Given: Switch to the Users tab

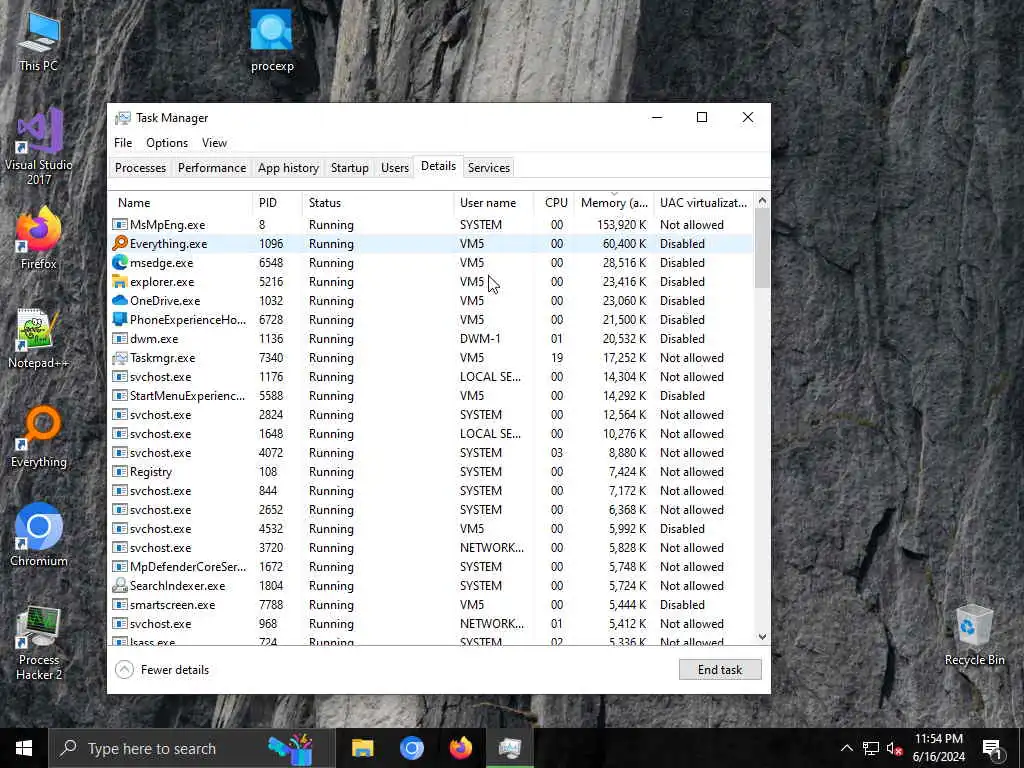Looking at the screenshot, I should tap(394, 168).
